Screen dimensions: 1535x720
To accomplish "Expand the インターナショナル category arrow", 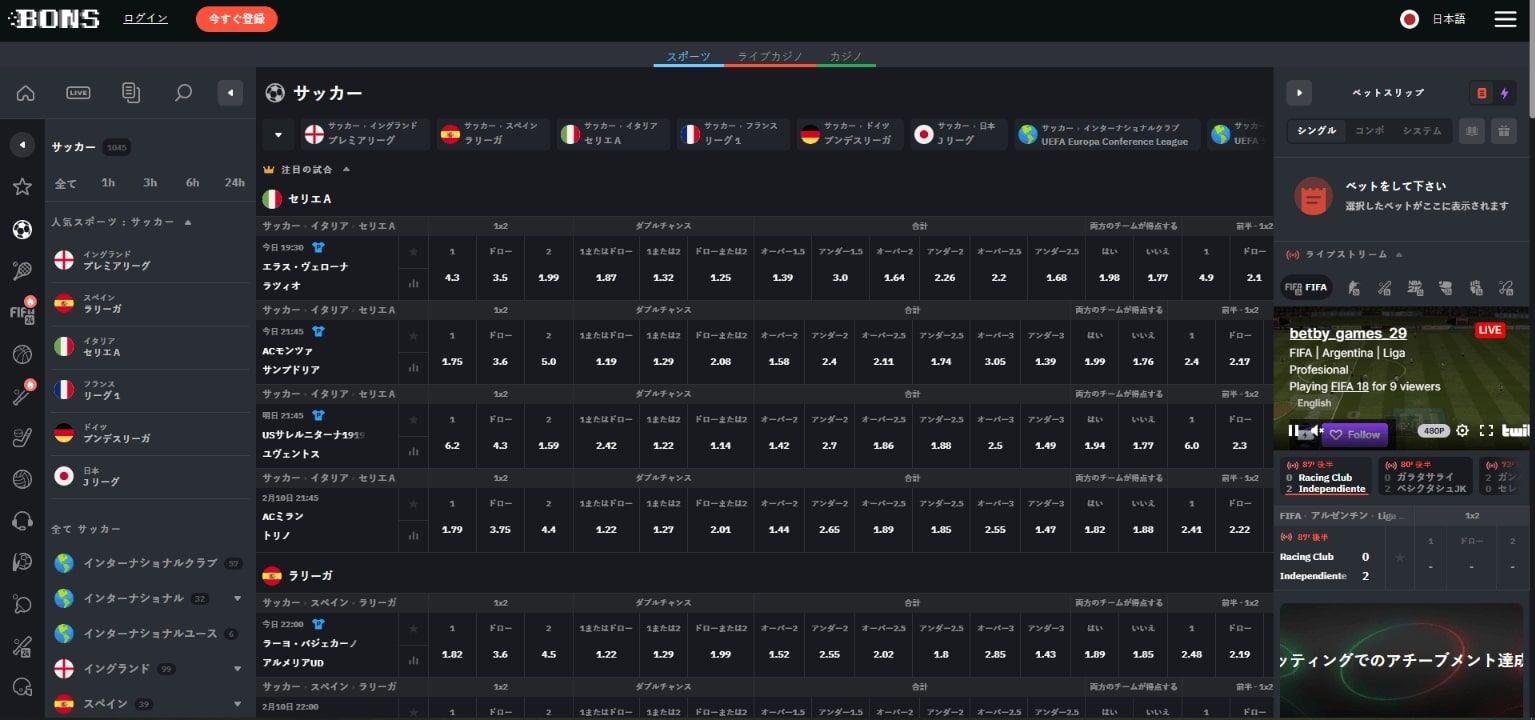I will [x=237, y=599].
